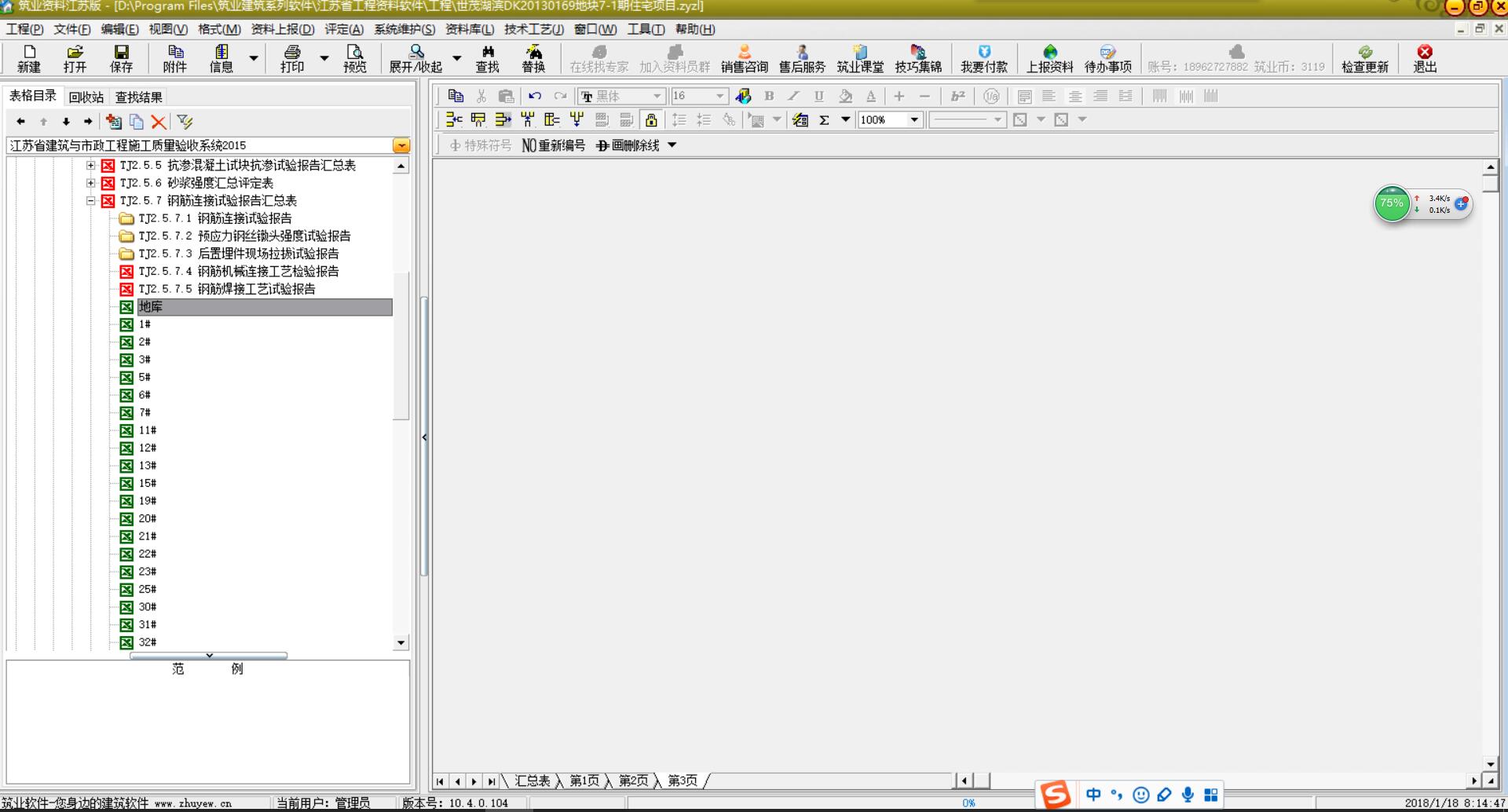Toggle underline formatting button
Viewport: 1508px width, 812px height.
(x=818, y=96)
